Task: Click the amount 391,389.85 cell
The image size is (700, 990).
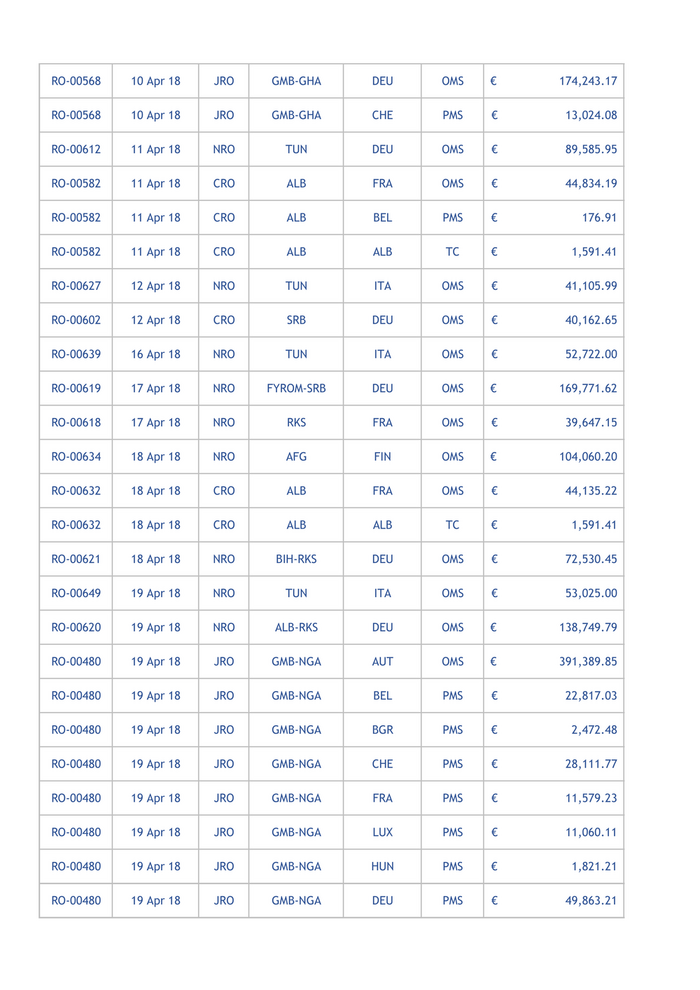Action: [588, 661]
